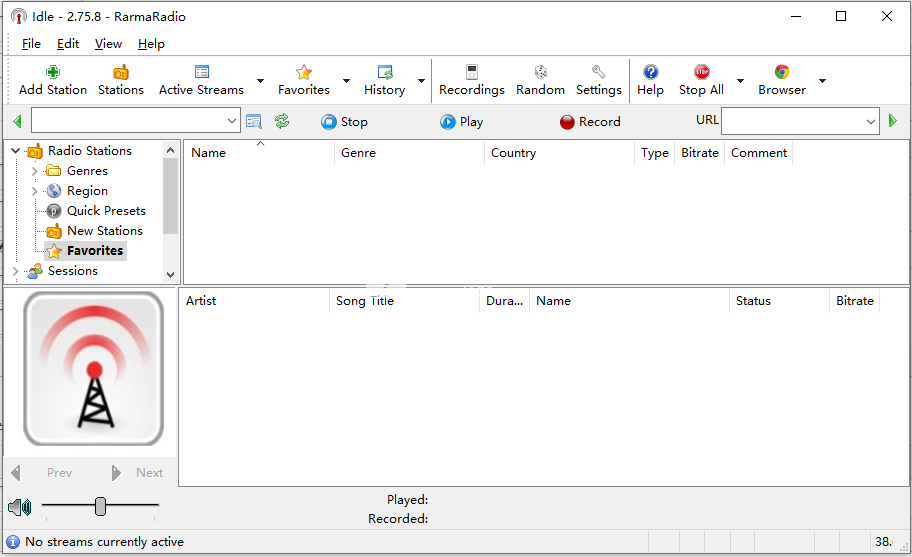Open the Edit menu
The height and width of the screenshot is (557, 912).
(67, 44)
